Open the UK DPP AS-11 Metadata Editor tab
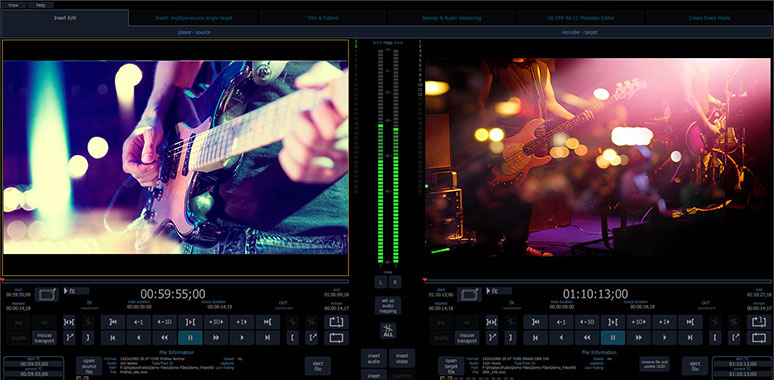Image resolution: width=774 pixels, height=380 pixels. click(580, 18)
